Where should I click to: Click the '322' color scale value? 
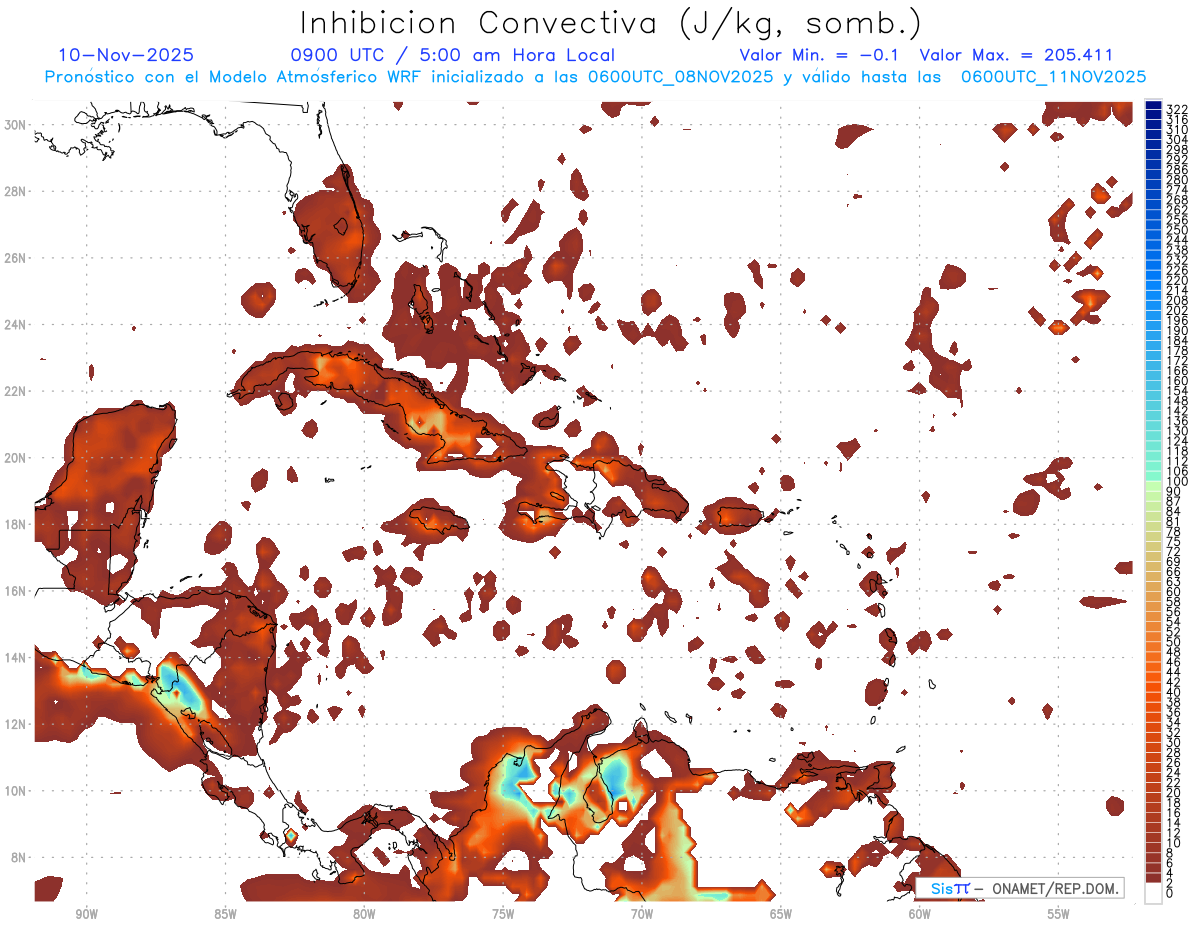1177,109
